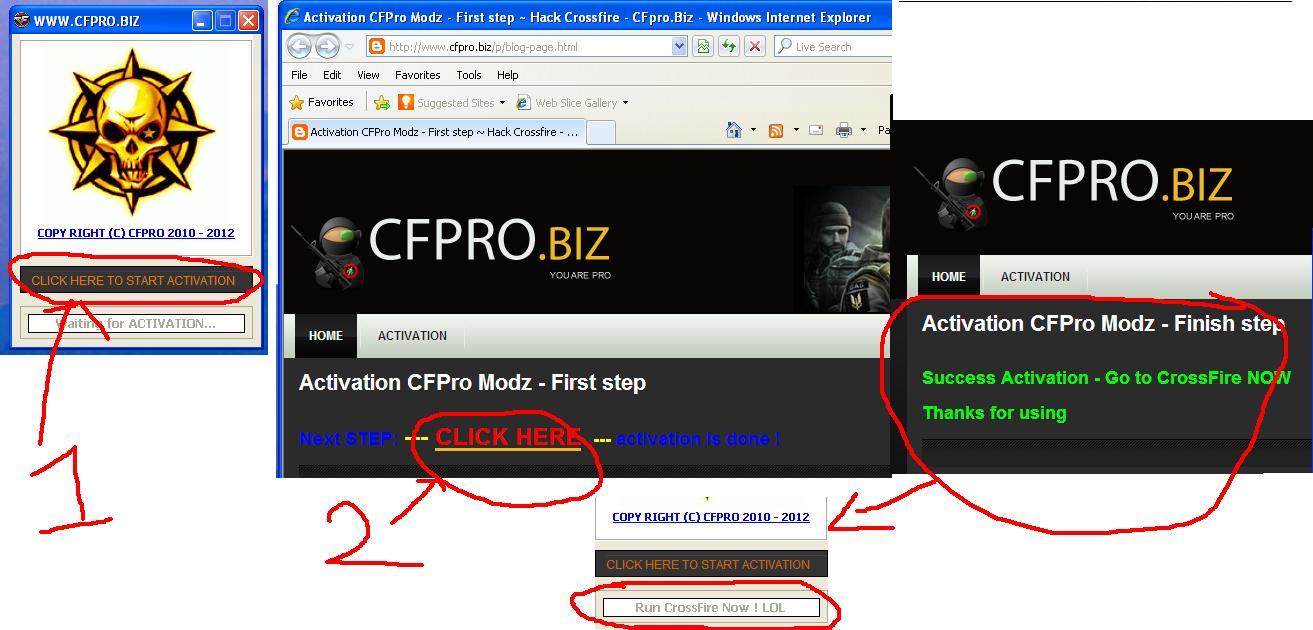Click the First step page heading
Screen dimensions: 1313x630
pos(472,383)
